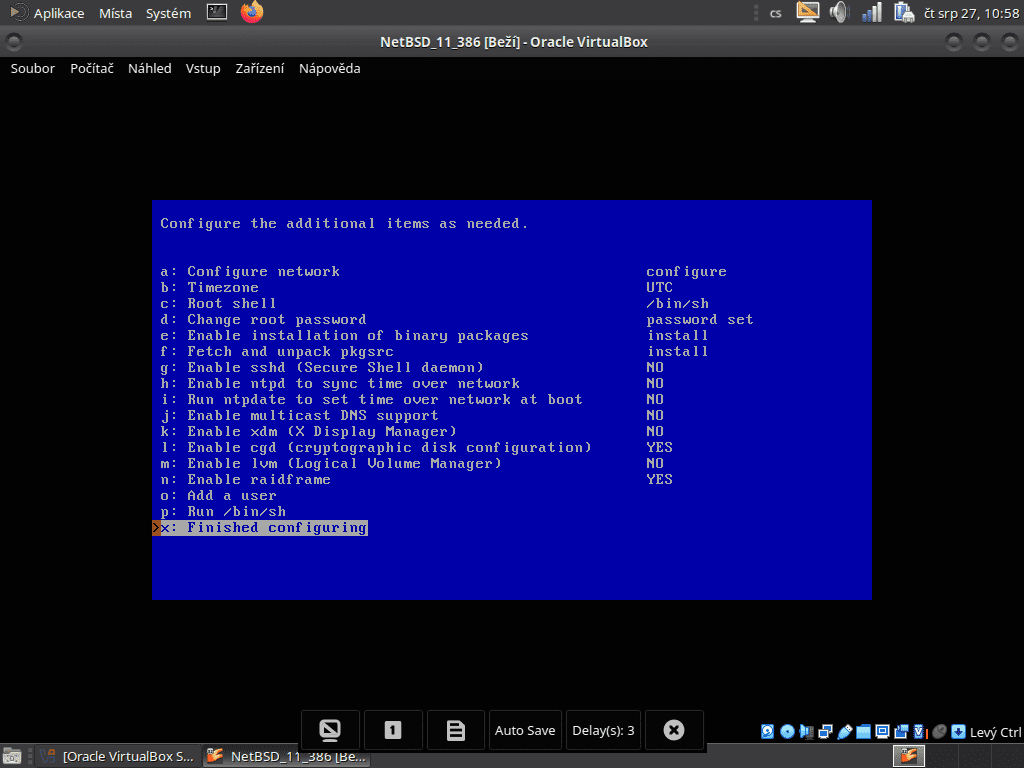Open the Vstup menu

point(203,69)
